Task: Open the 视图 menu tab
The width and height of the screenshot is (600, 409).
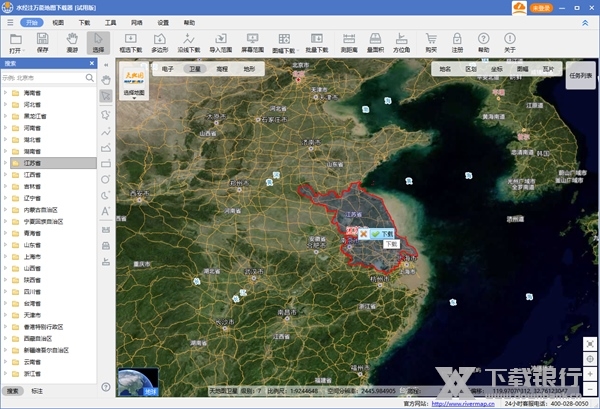Action: point(58,21)
